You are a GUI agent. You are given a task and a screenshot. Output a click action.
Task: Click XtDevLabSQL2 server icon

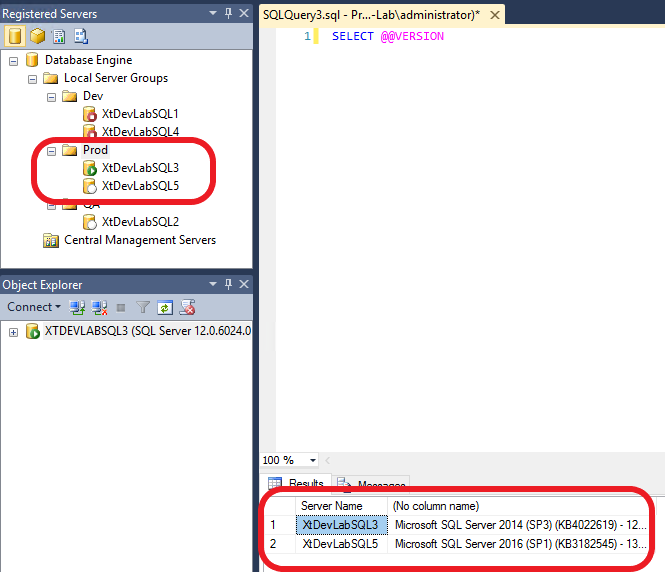(89, 222)
